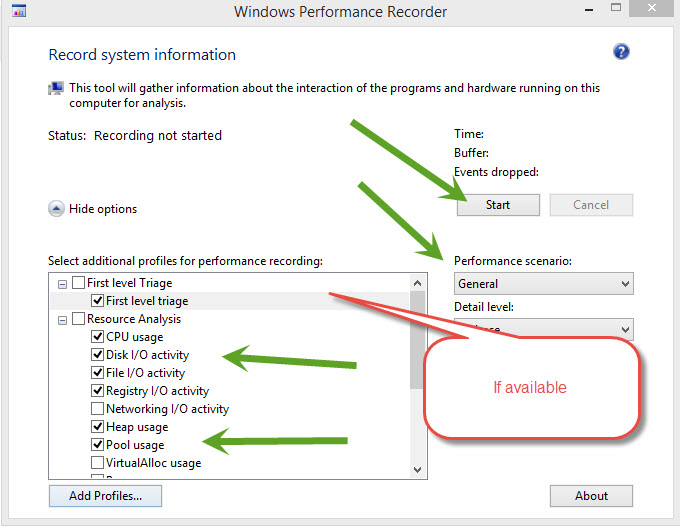The height and width of the screenshot is (526, 680).
Task: Collapse the First level Triage tree node
Action: click(62, 284)
